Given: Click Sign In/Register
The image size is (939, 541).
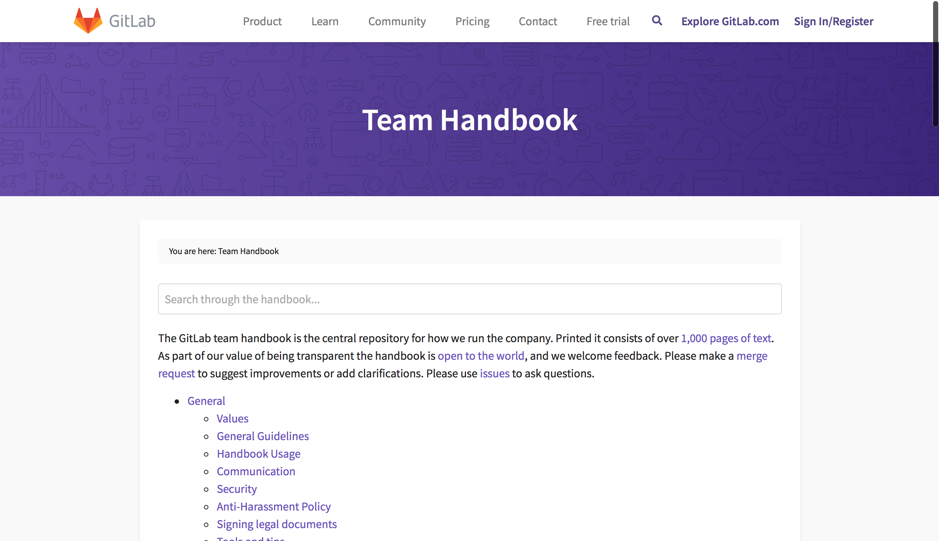Looking at the screenshot, I should [833, 21].
